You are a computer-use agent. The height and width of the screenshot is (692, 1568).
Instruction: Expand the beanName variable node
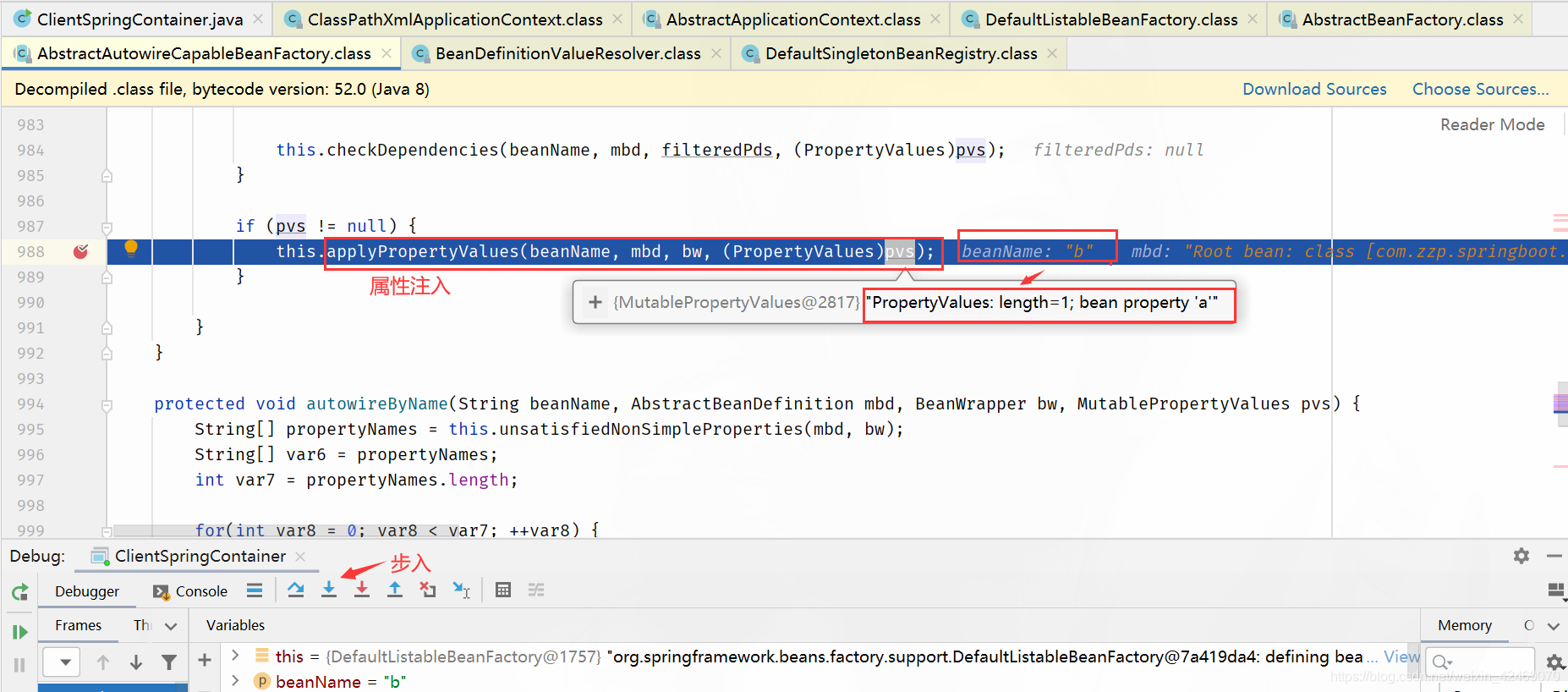pos(236,681)
